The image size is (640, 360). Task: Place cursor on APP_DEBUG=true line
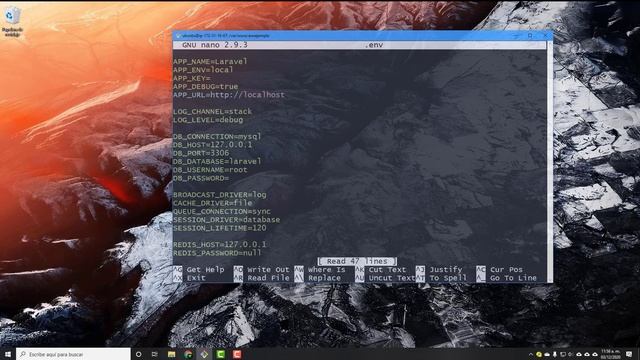point(205,87)
